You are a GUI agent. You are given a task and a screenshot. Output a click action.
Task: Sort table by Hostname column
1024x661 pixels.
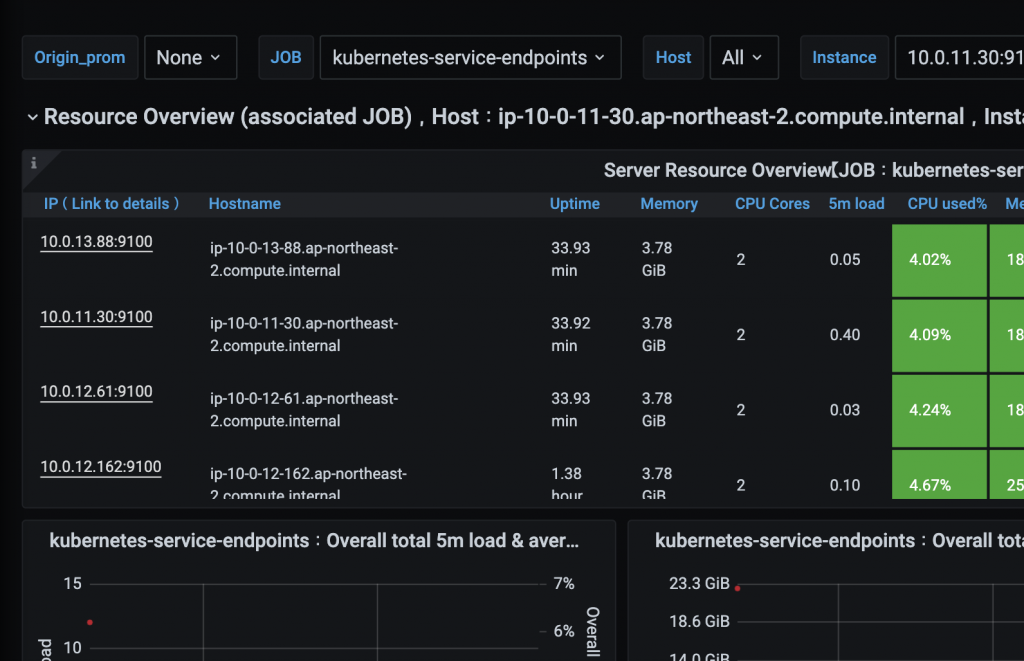(x=244, y=204)
